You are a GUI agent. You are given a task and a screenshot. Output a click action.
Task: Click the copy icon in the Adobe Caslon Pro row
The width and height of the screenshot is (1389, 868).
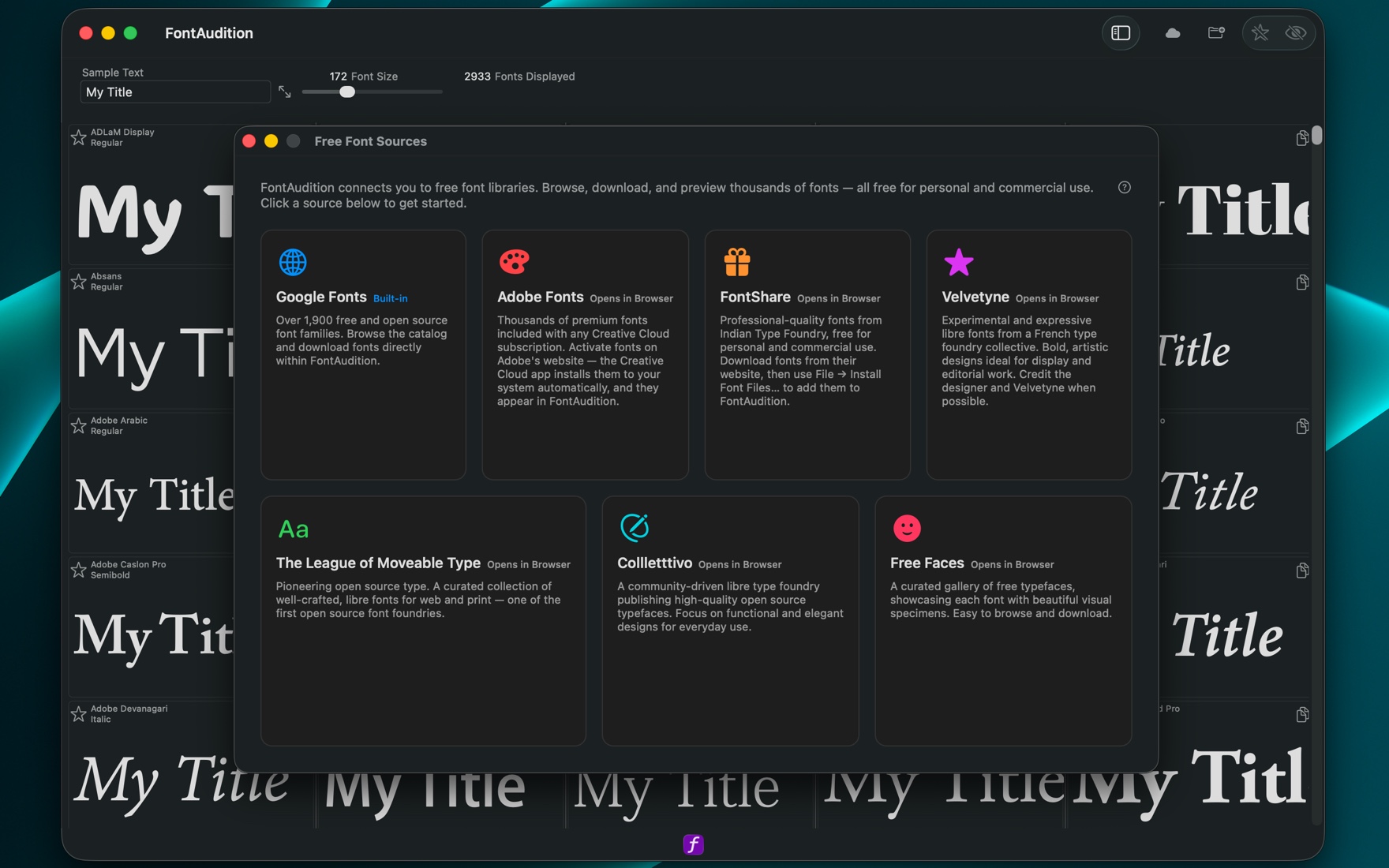tap(1302, 571)
